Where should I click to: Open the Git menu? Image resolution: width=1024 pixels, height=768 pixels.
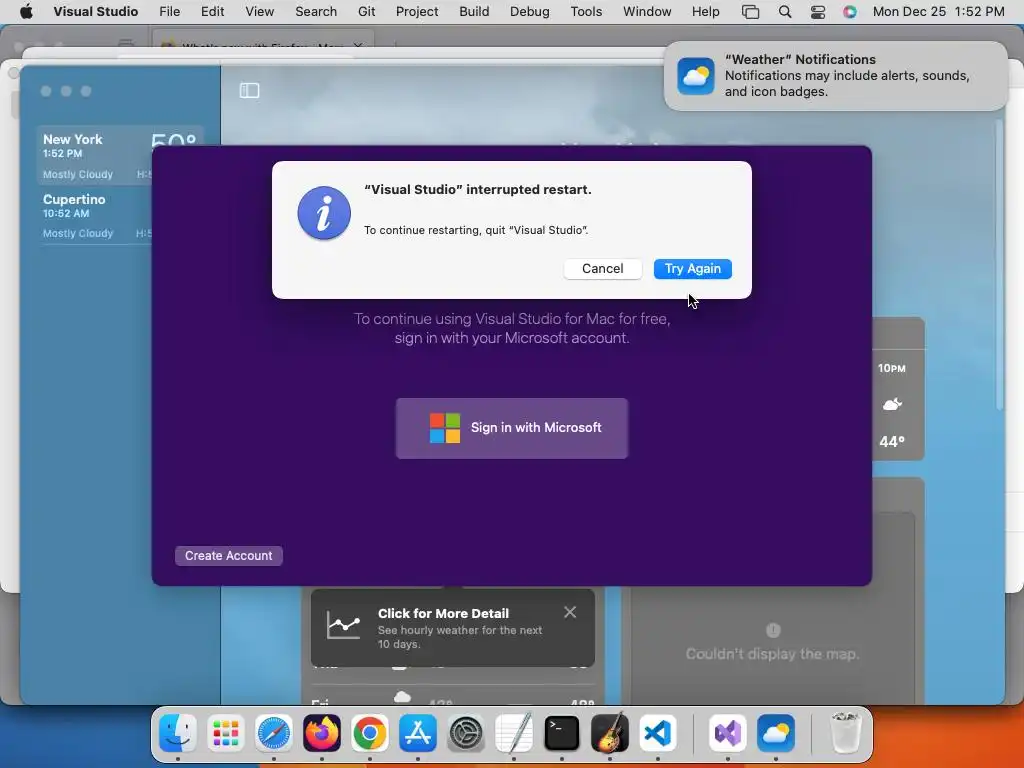click(366, 12)
